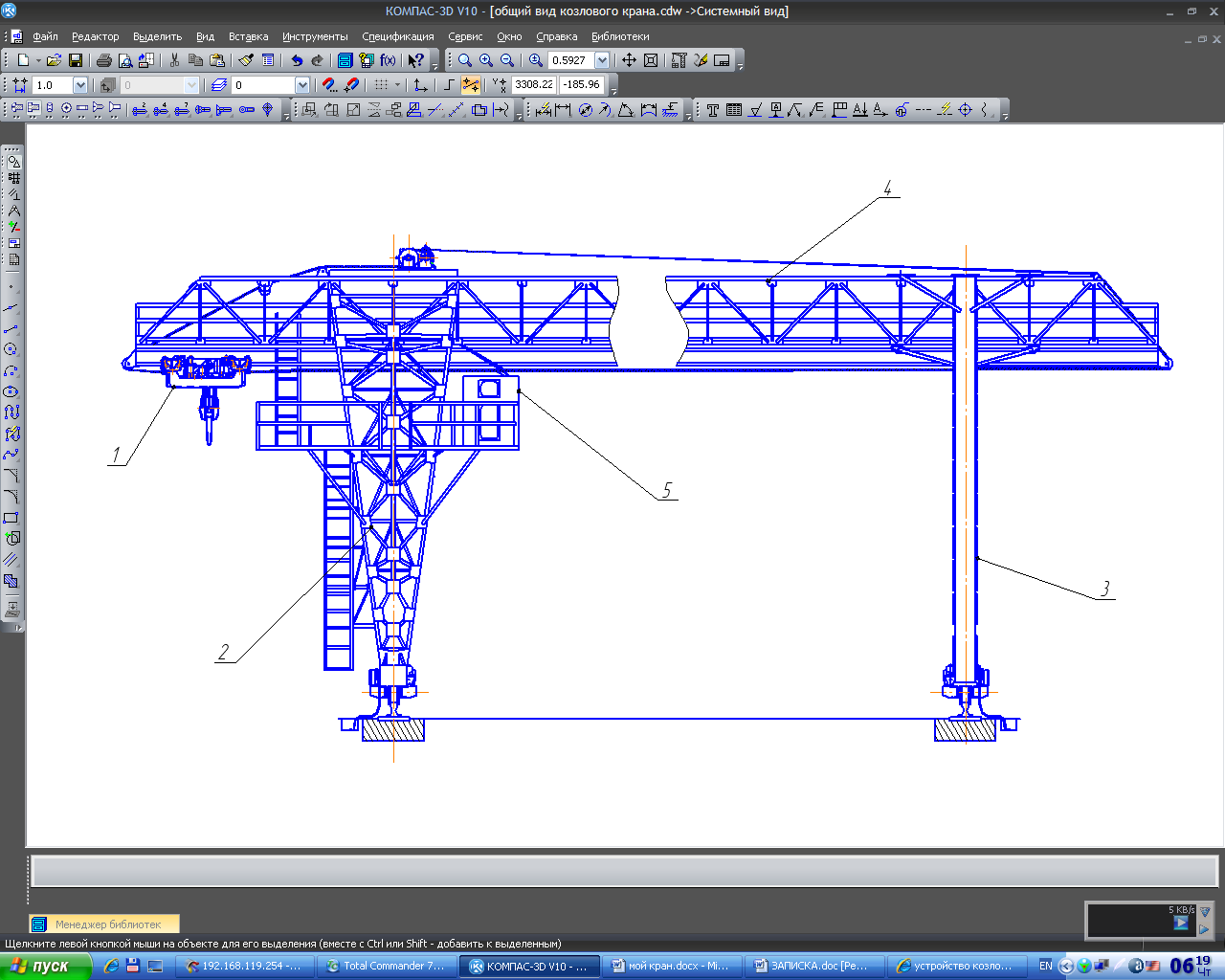Open the Инструменты menu
This screenshot has width=1225, height=980.
click(315, 36)
